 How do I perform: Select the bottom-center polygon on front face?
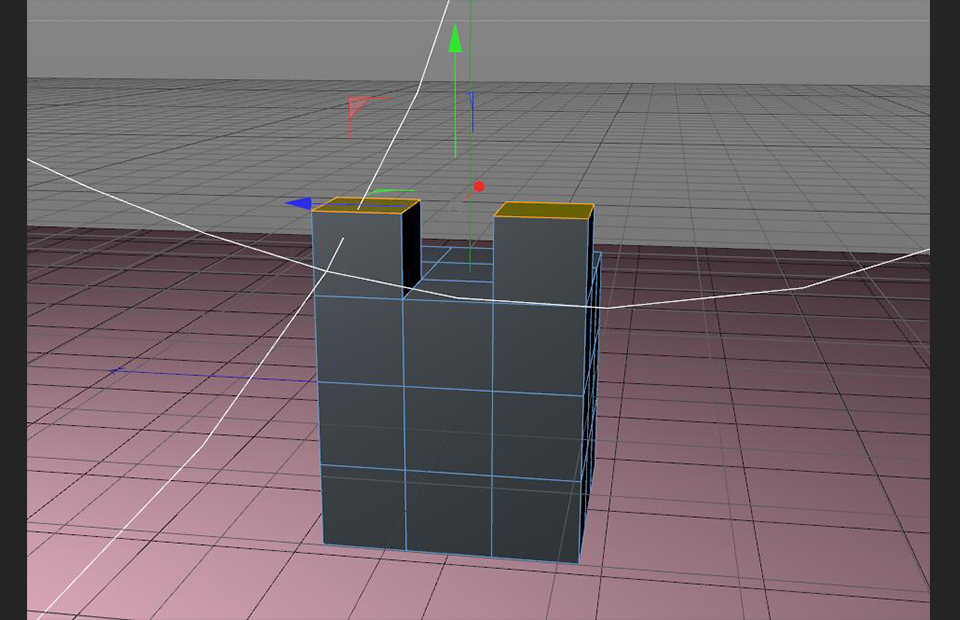[x=449, y=514]
